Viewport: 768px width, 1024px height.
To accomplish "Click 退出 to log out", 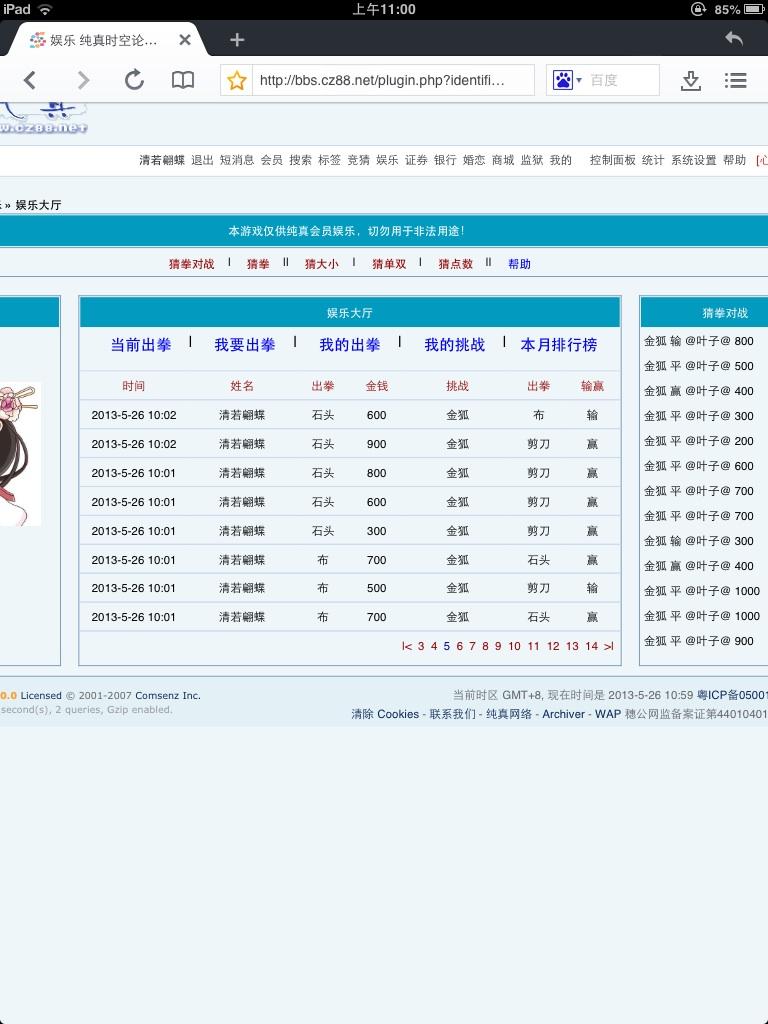I will 202,160.
